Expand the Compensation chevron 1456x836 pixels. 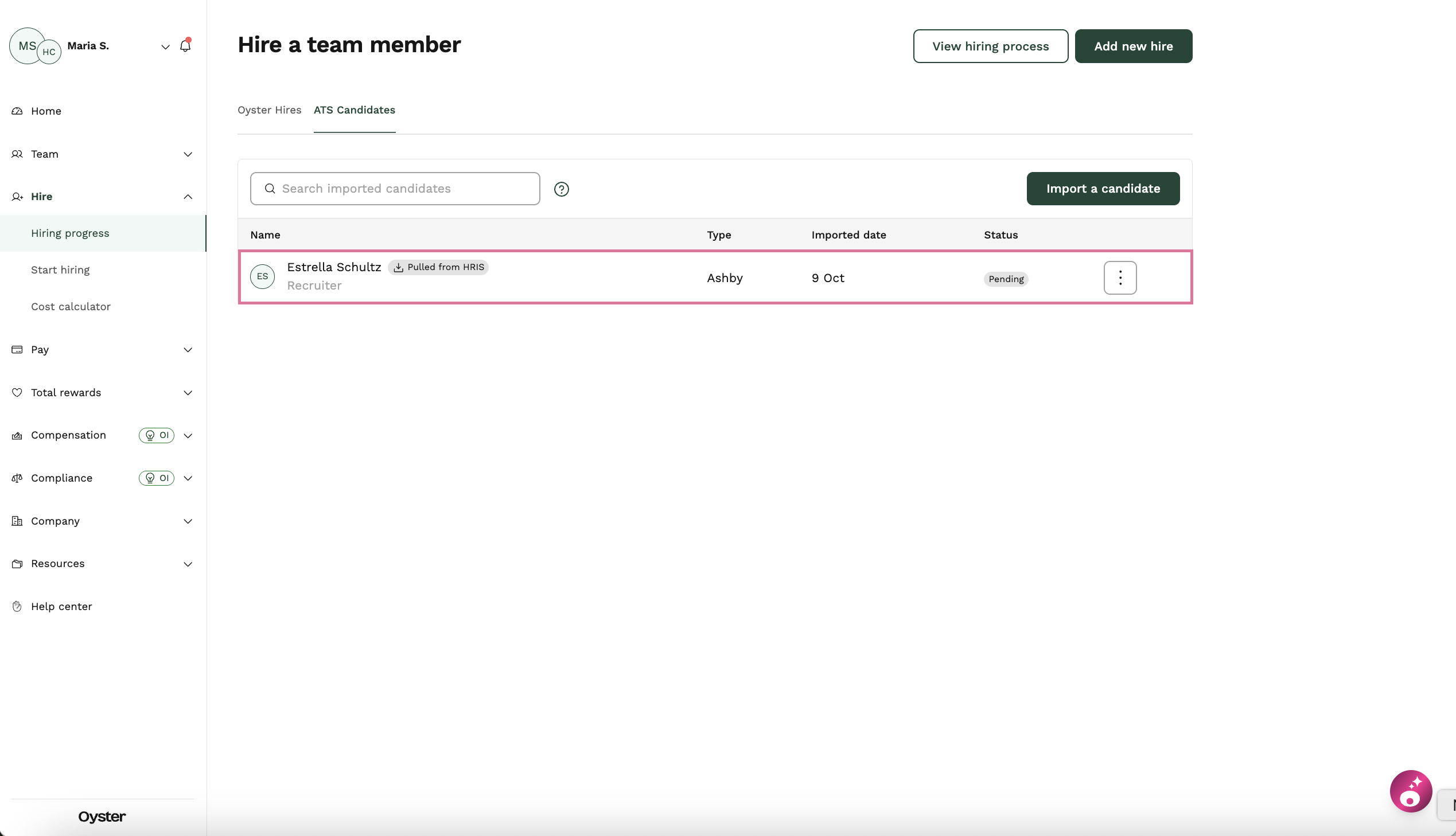click(x=188, y=435)
